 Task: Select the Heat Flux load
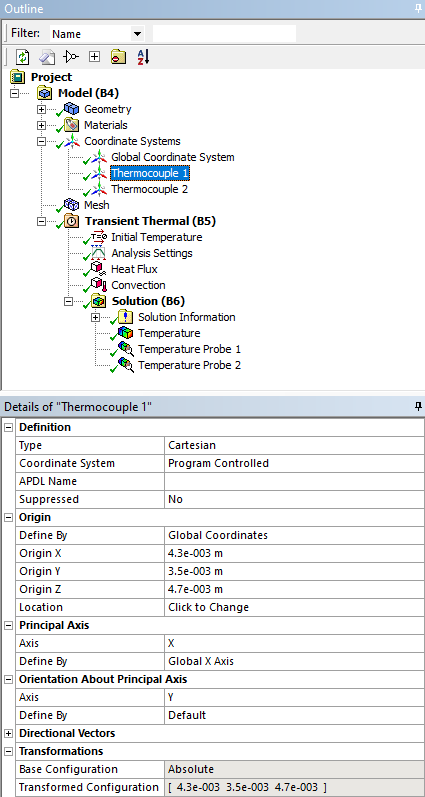tap(134, 269)
